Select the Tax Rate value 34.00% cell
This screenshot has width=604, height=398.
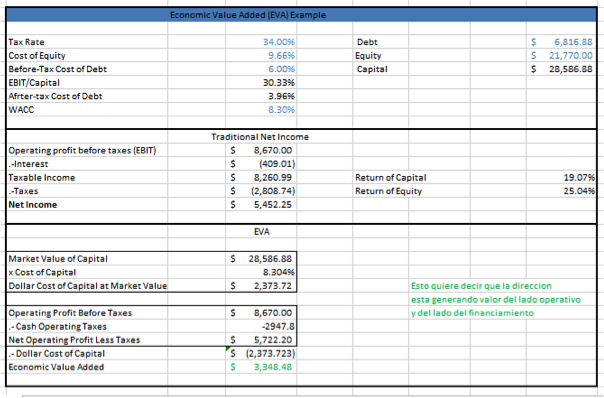point(261,42)
